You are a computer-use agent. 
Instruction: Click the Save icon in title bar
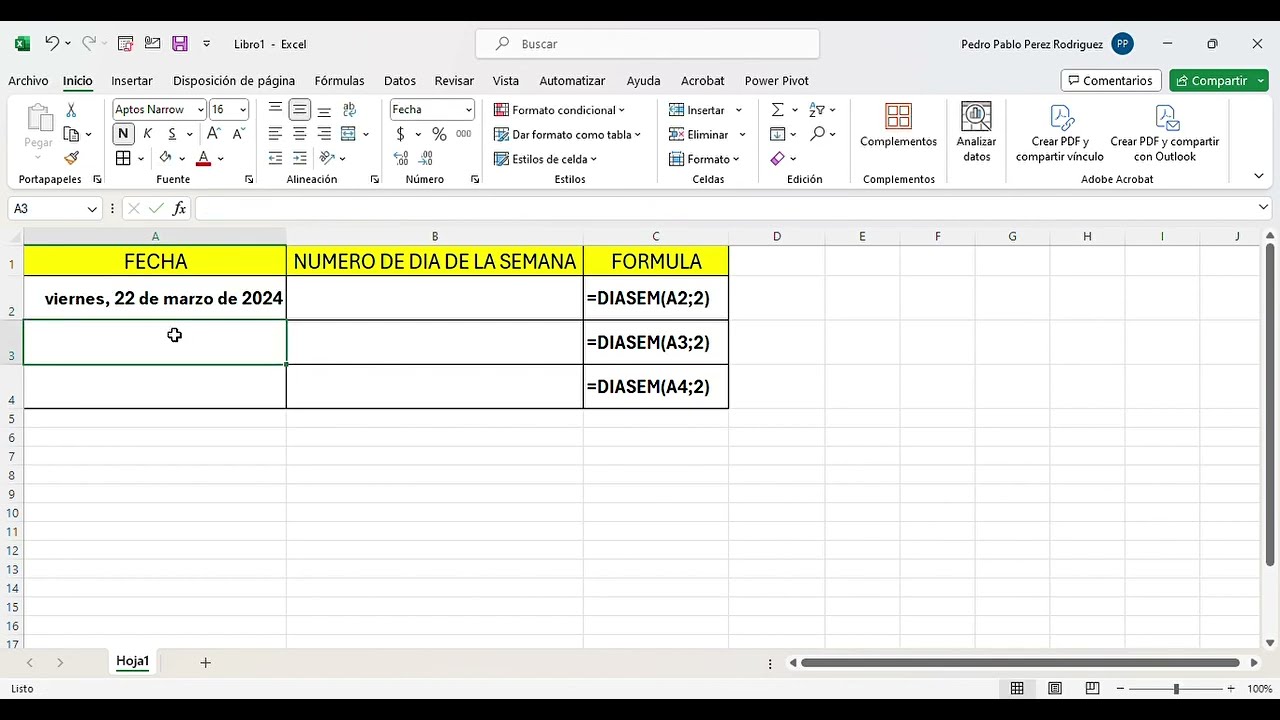[x=180, y=44]
